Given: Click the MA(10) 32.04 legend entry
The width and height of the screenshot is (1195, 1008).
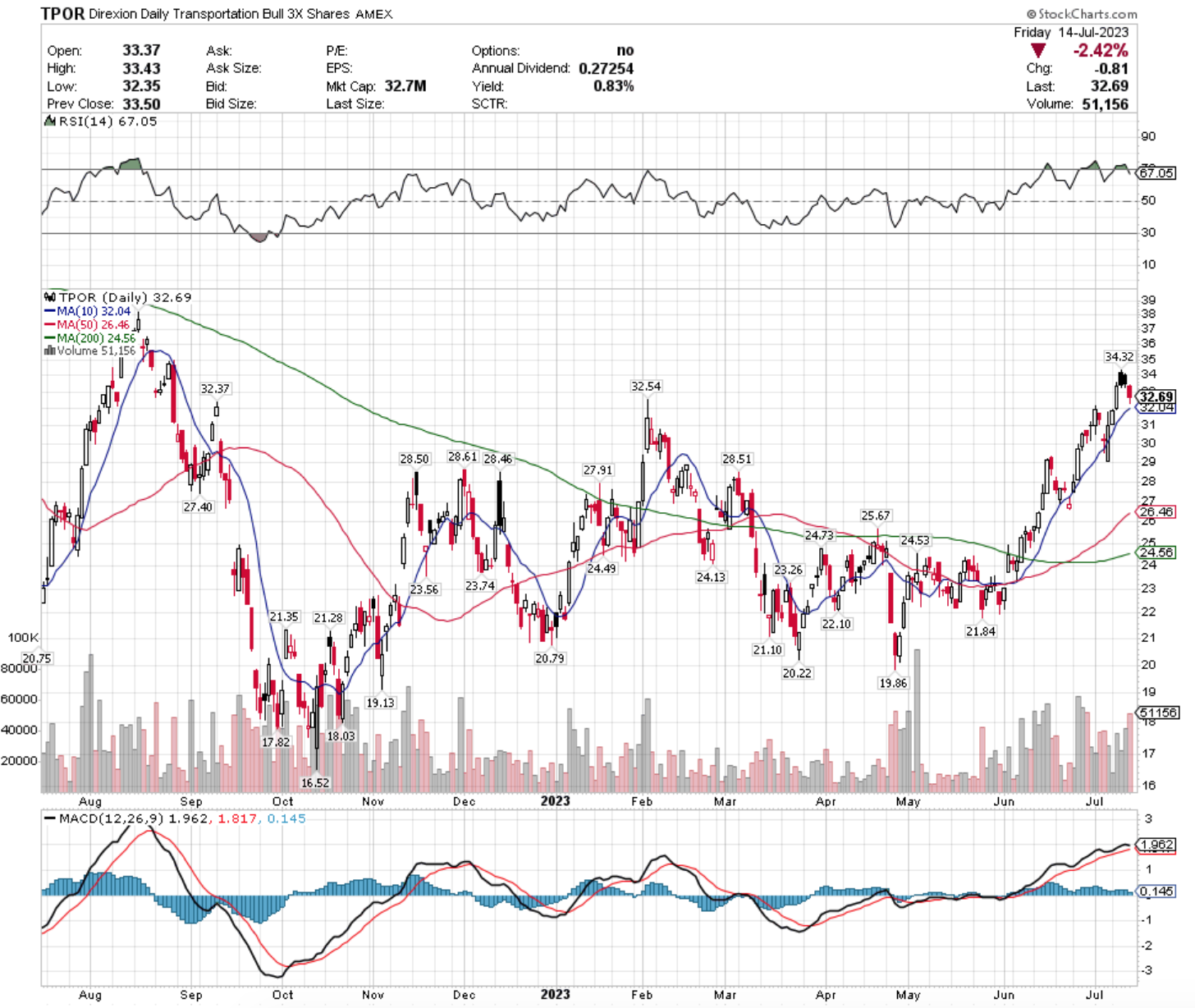Looking at the screenshot, I should click(87, 311).
